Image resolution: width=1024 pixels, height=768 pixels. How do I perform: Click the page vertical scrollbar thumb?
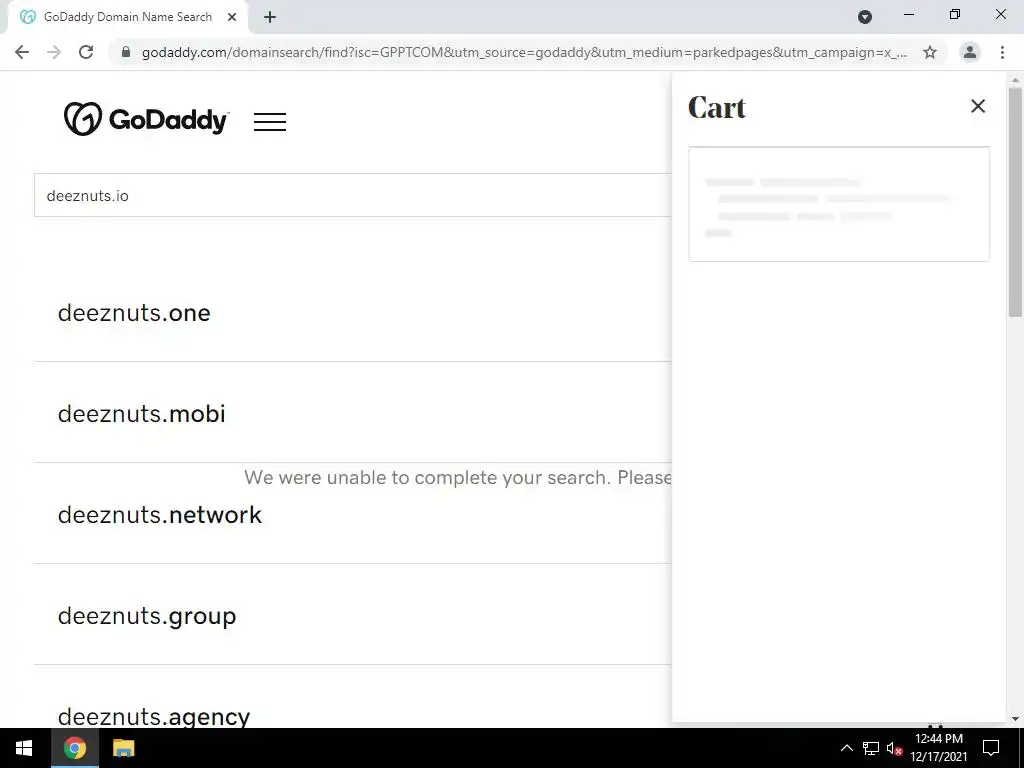click(1015, 202)
